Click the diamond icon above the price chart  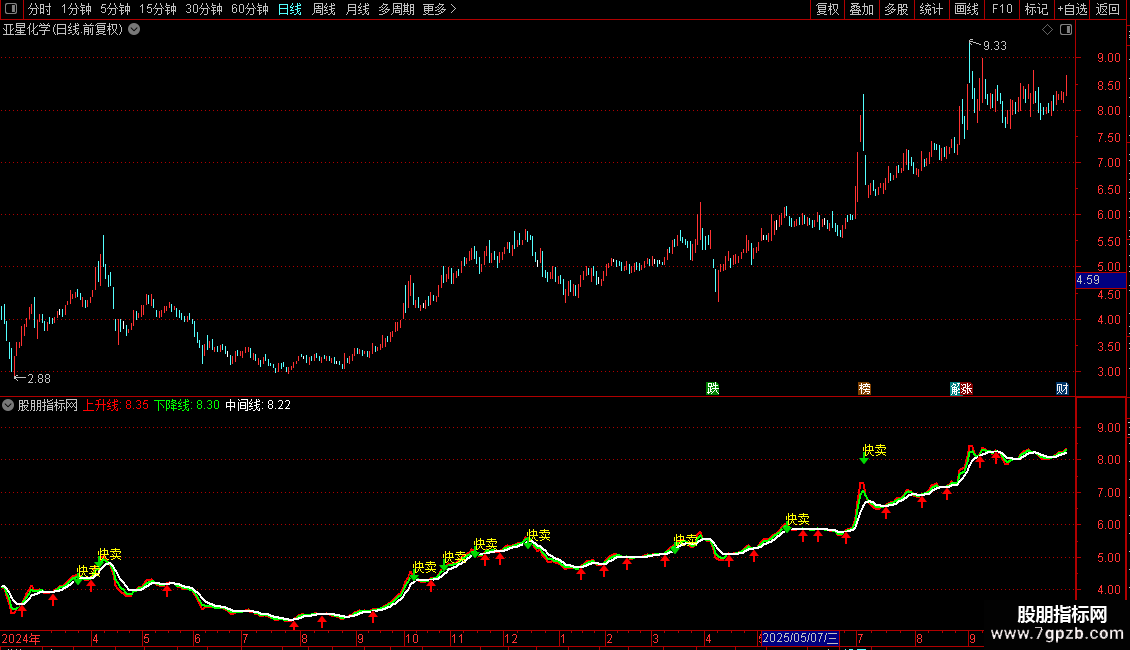tap(1048, 30)
